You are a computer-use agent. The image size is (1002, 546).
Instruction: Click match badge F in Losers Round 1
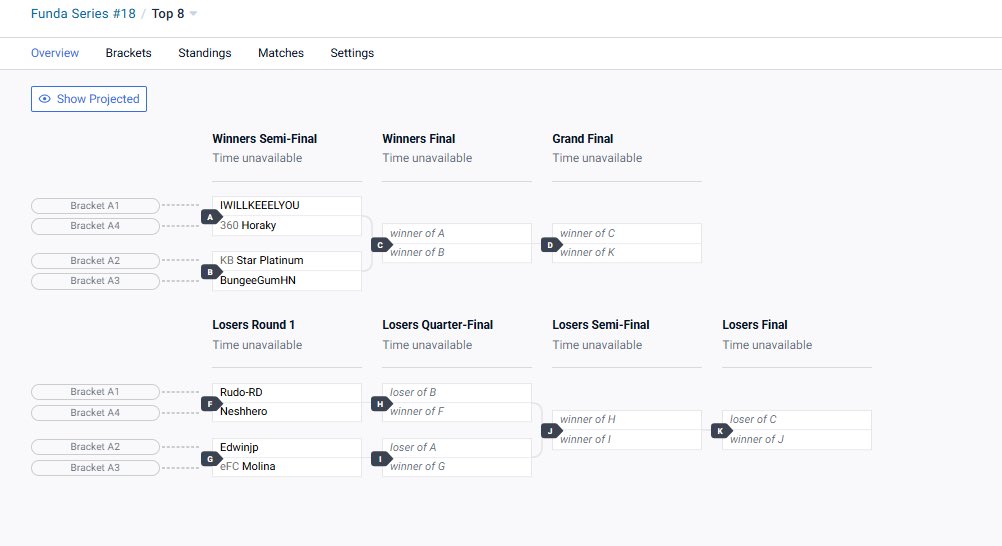[x=210, y=403]
